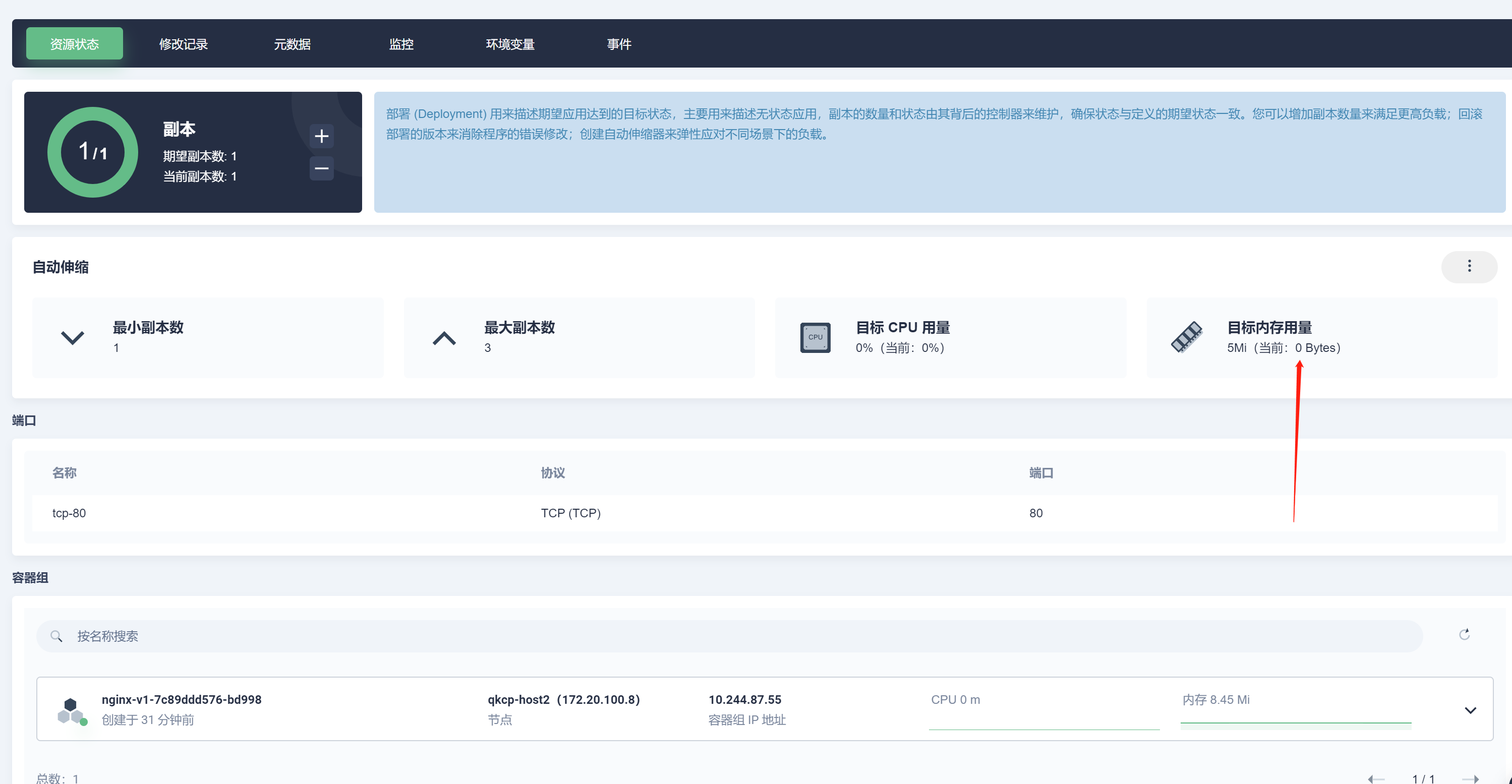Open autoscaling three-dot more menu
This screenshot has height=784, width=1512.
point(1469,266)
